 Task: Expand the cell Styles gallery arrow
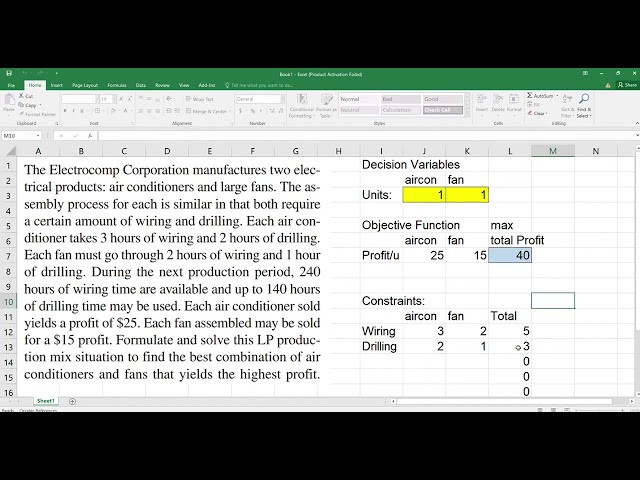click(467, 113)
